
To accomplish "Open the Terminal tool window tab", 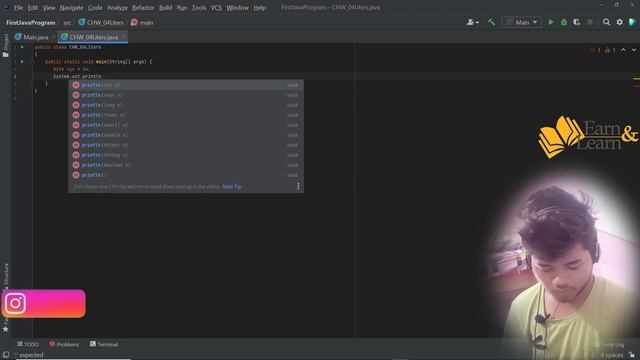I will tap(104, 344).
